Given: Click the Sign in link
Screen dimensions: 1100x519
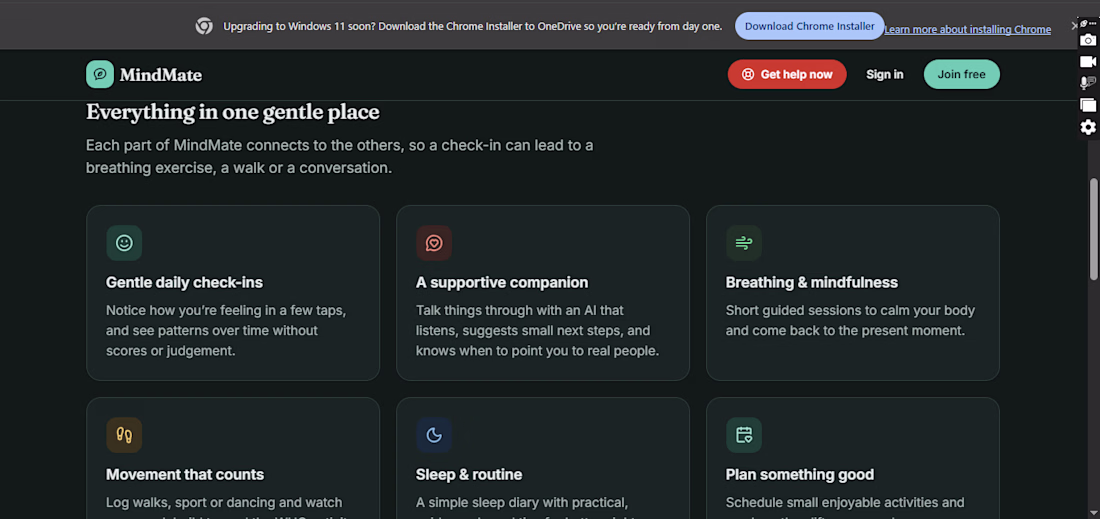Looking at the screenshot, I should (x=885, y=74).
